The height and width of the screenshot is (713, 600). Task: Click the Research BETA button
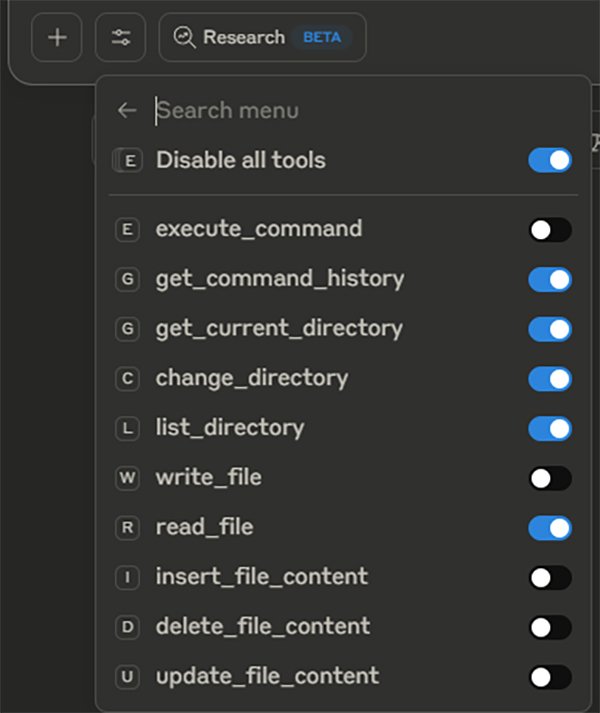(262, 38)
